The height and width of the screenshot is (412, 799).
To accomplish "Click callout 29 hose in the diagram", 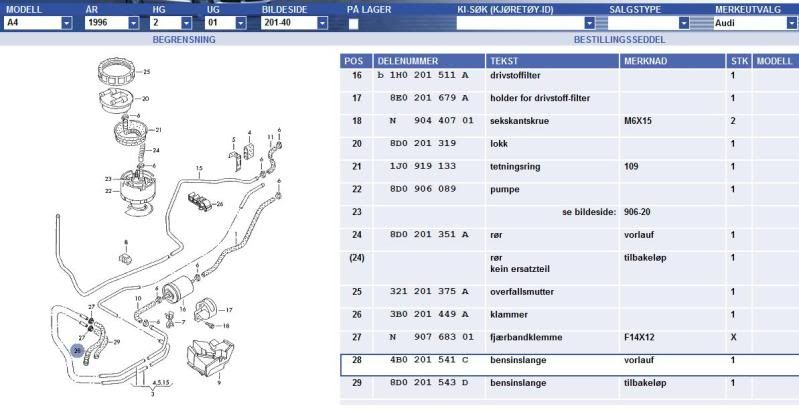I will click(116, 343).
